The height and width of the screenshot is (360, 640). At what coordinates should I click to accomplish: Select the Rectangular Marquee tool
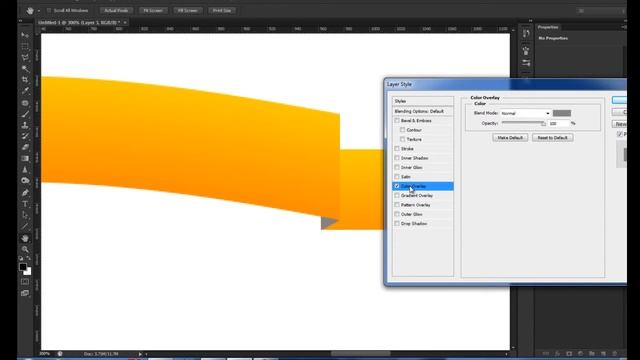[25, 47]
